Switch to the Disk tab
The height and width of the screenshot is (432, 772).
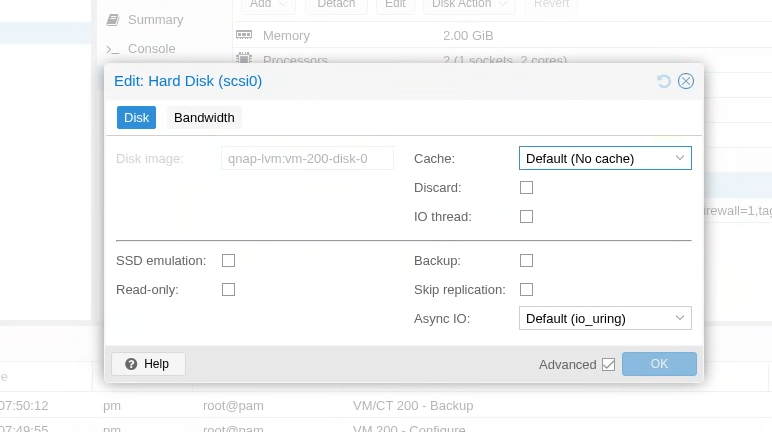pos(136,118)
